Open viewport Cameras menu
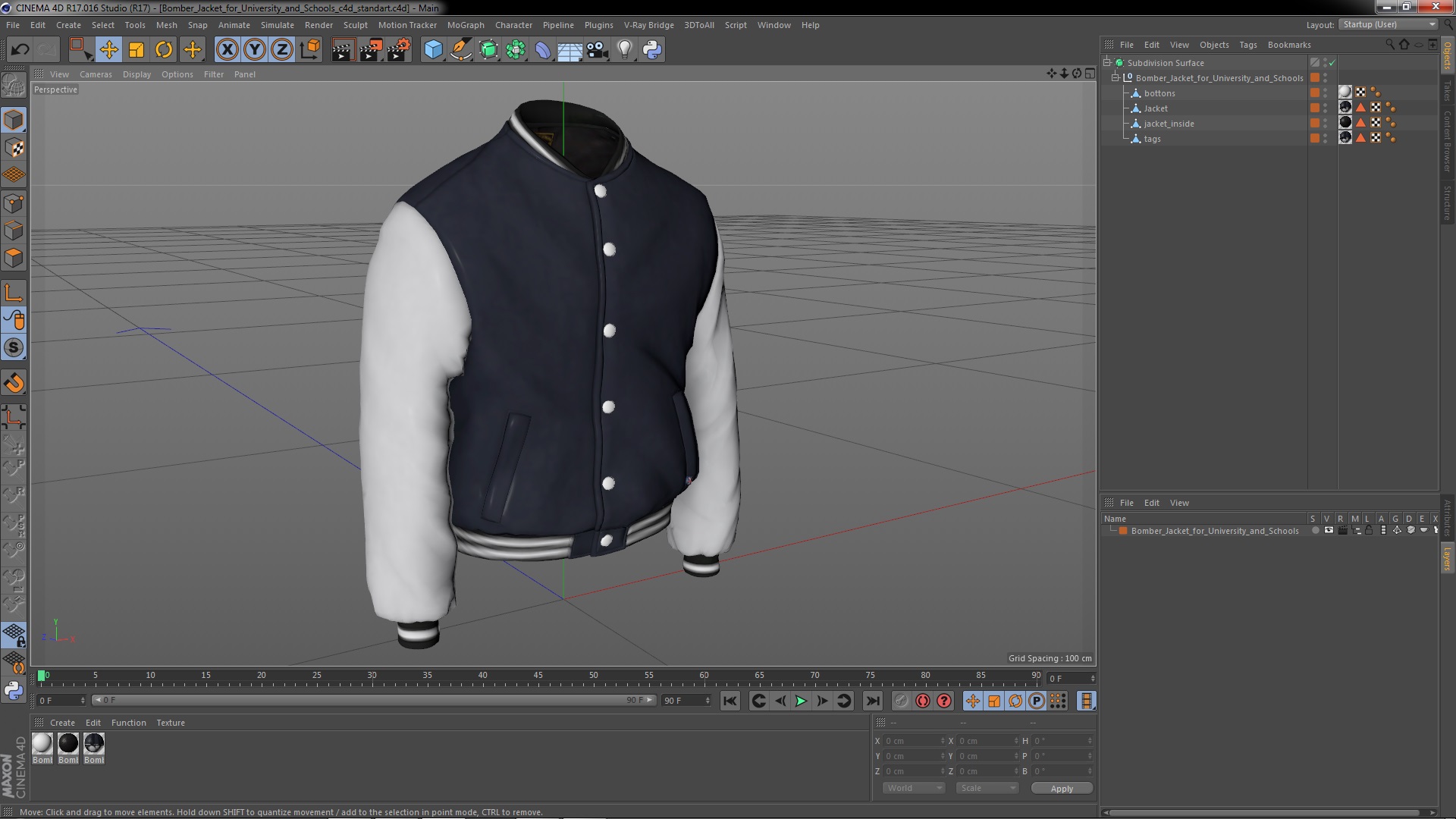Viewport: 1456px width, 819px height. click(x=96, y=74)
